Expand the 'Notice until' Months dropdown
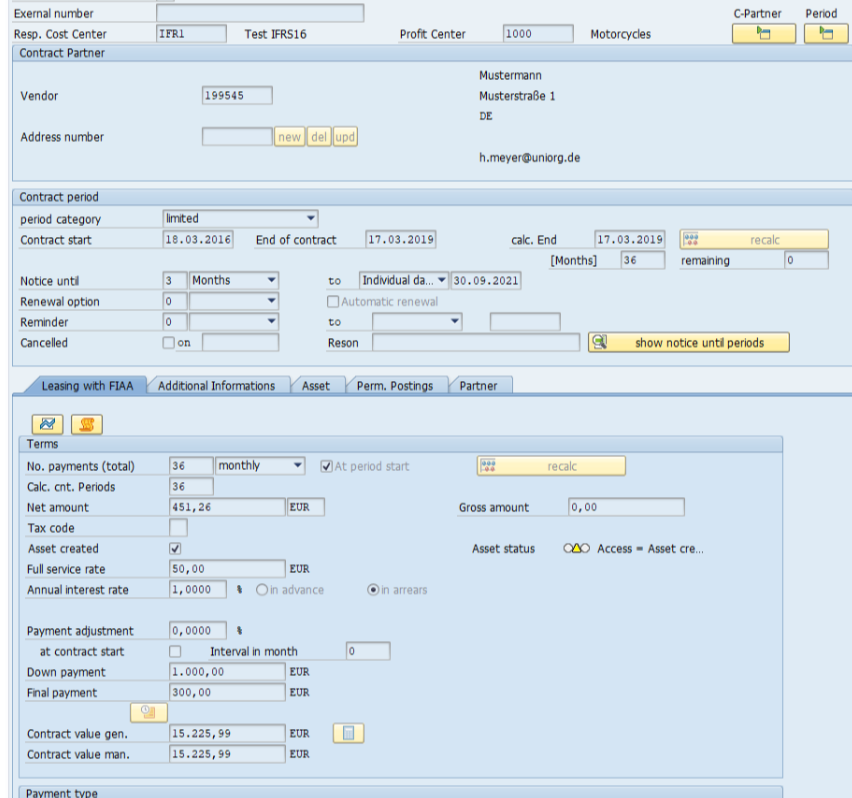Screen dimensions: 852x798 pyautogui.click(x=271, y=281)
